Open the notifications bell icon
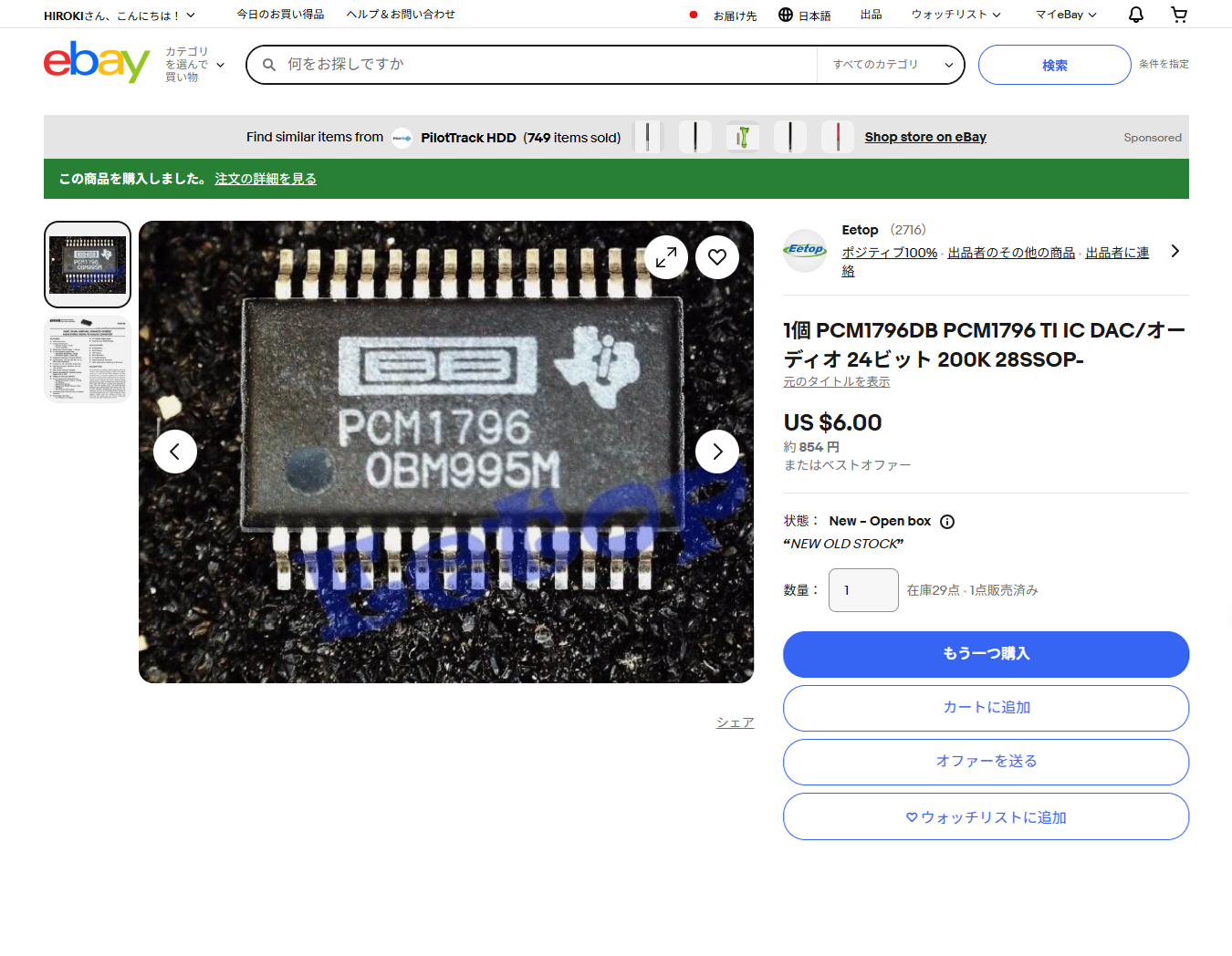The width and height of the screenshot is (1232, 956). point(1135,15)
